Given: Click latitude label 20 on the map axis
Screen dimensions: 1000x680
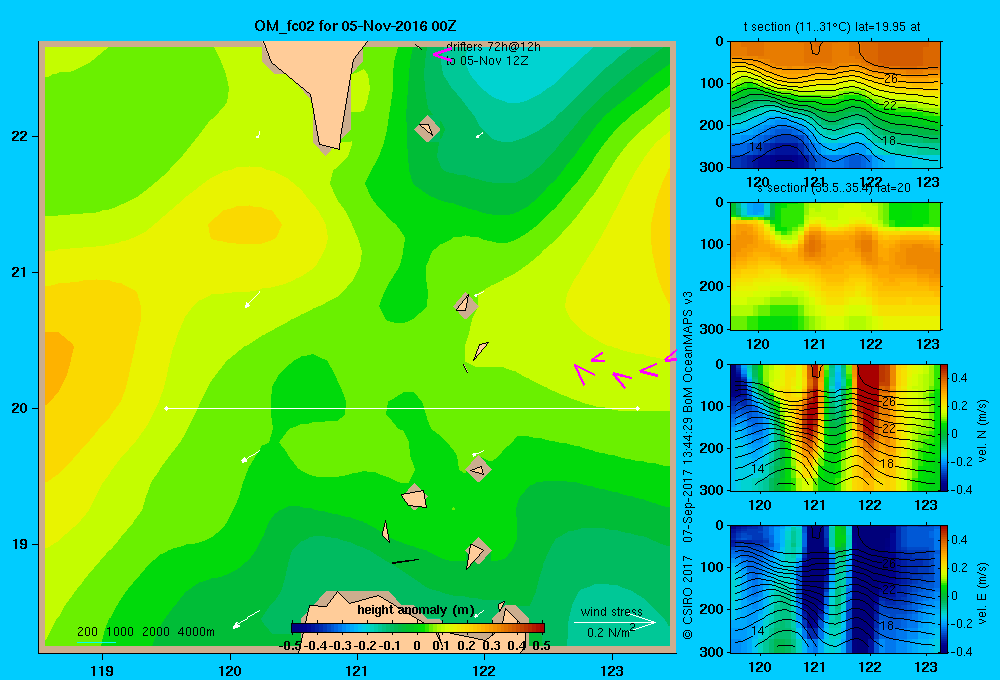Looking at the screenshot, I should (x=20, y=408).
